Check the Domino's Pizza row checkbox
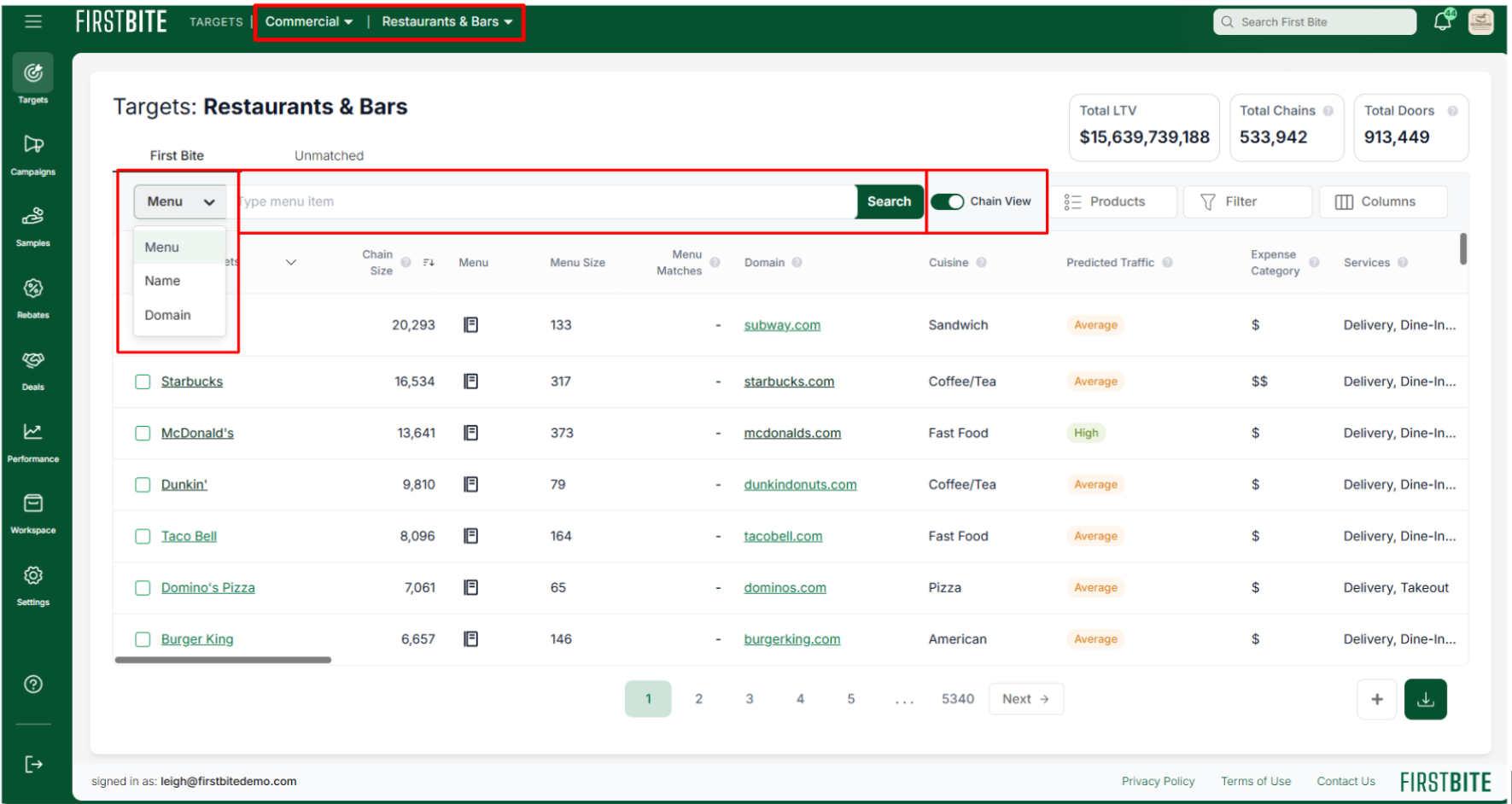 click(143, 588)
